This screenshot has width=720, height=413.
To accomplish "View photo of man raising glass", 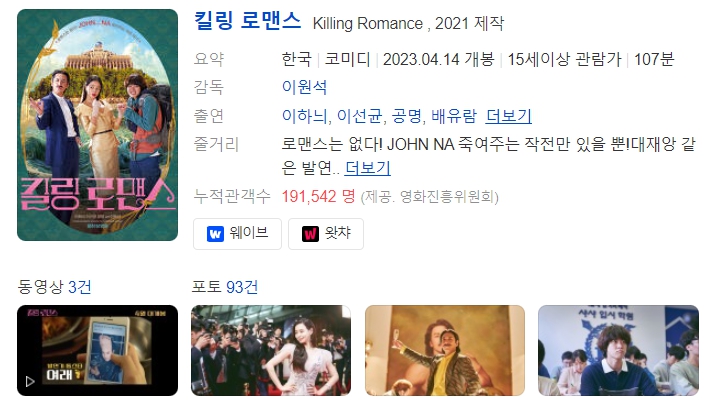I will pyautogui.click(x=445, y=351).
